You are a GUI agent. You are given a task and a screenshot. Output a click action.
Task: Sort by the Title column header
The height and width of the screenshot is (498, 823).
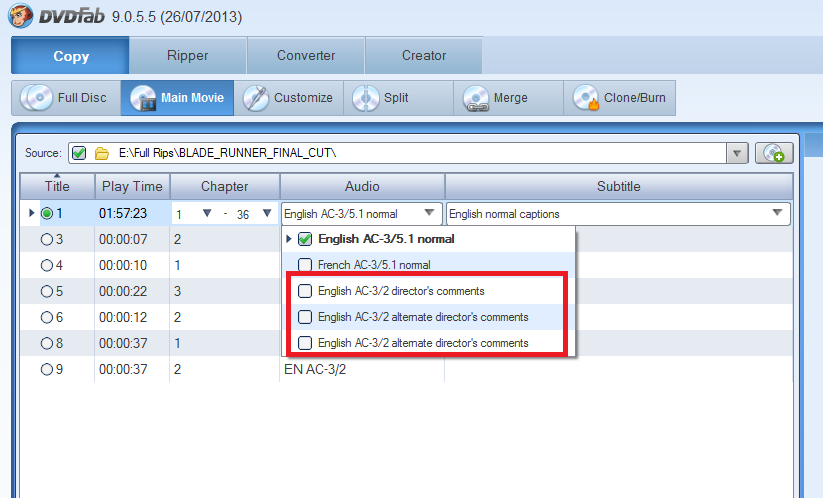tap(57, 186)
